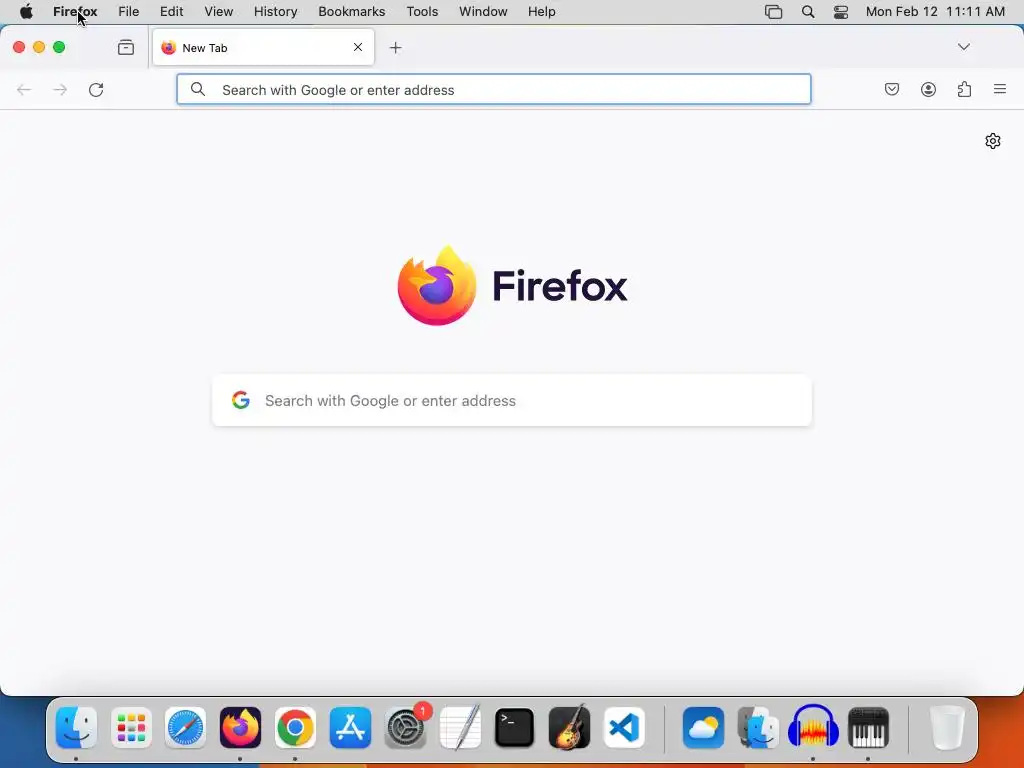
Task: Click the reload page button
Action: [x=96, y=89]
